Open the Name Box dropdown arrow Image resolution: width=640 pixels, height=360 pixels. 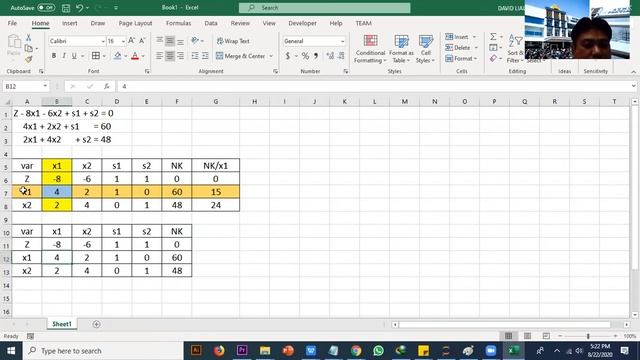point(45,86)
